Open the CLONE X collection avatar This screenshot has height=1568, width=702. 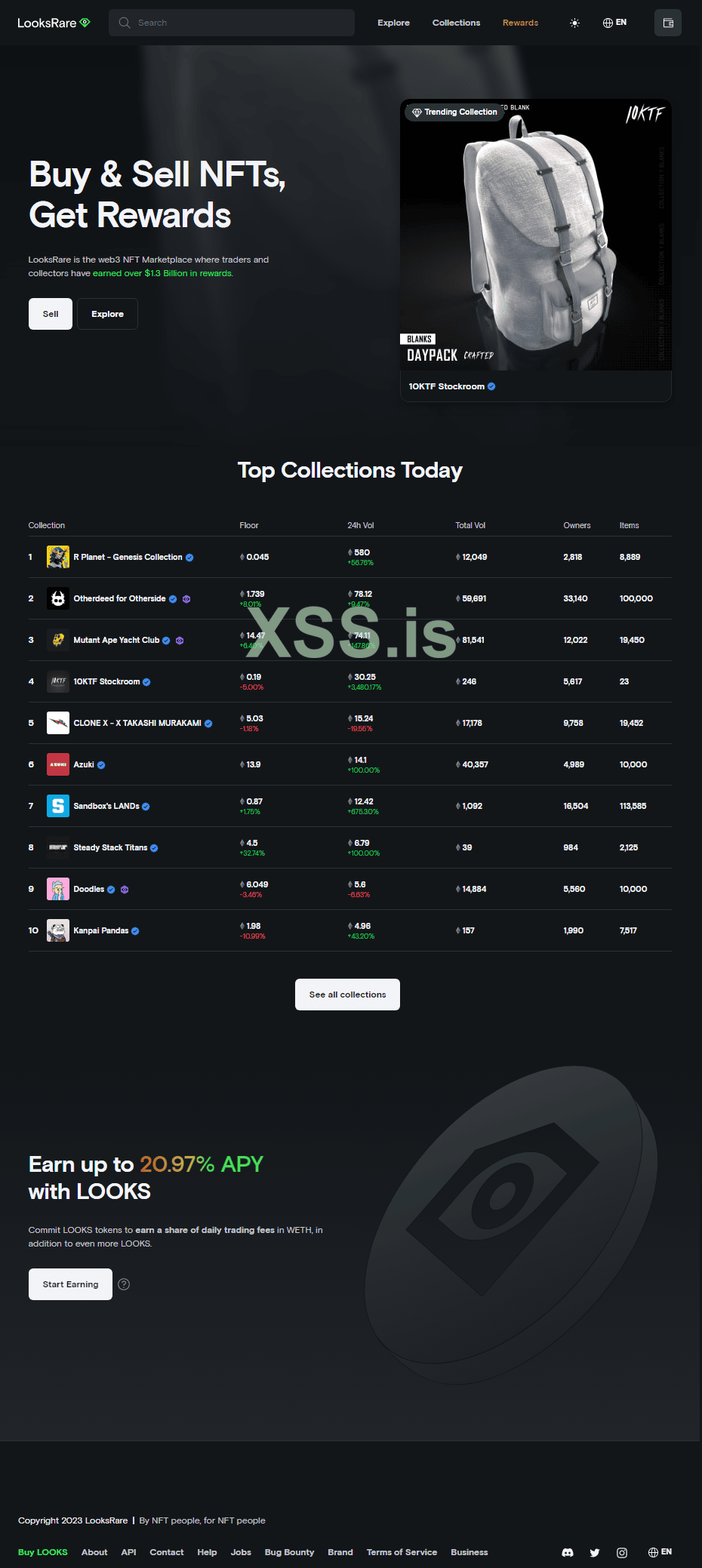click(58, 723)
